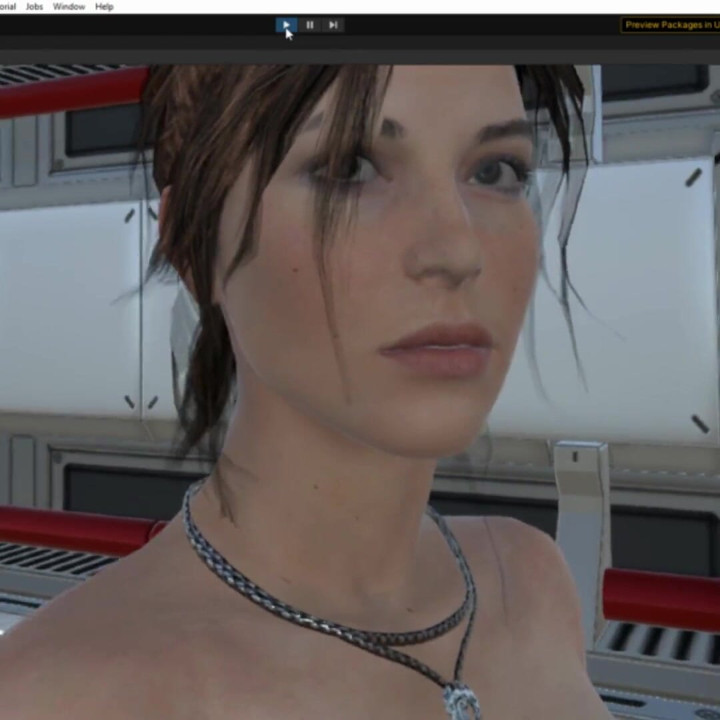Click the Pause button in toolbar
This screenshot has height=720, width=720.
[310, 25]
